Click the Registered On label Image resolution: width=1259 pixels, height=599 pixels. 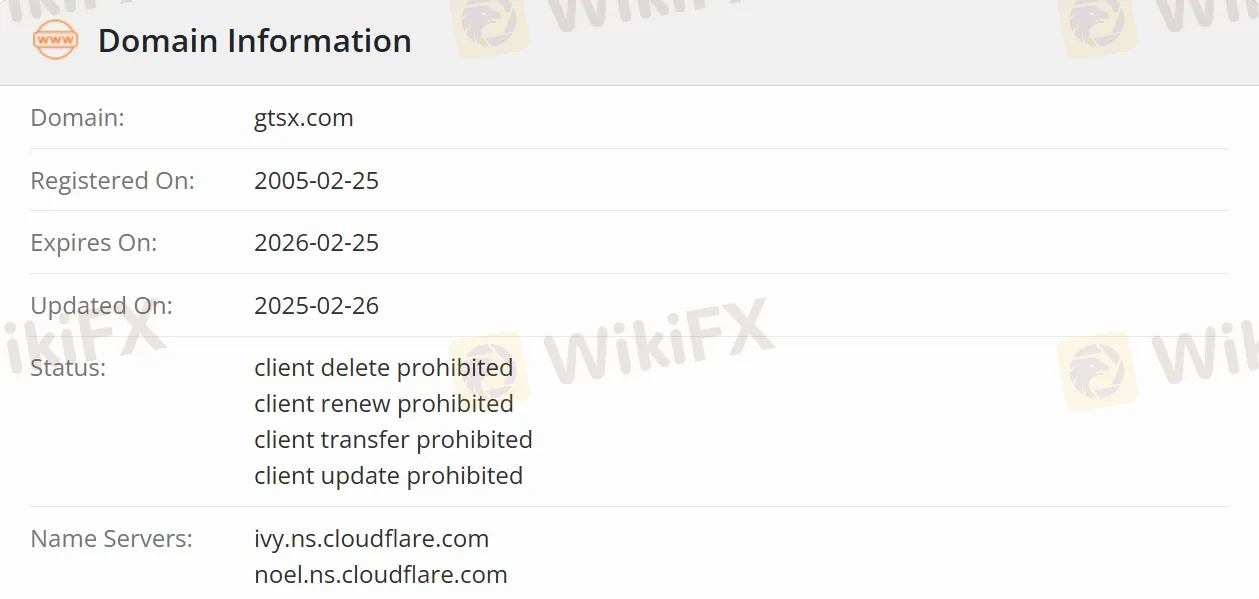click(113, 181)
